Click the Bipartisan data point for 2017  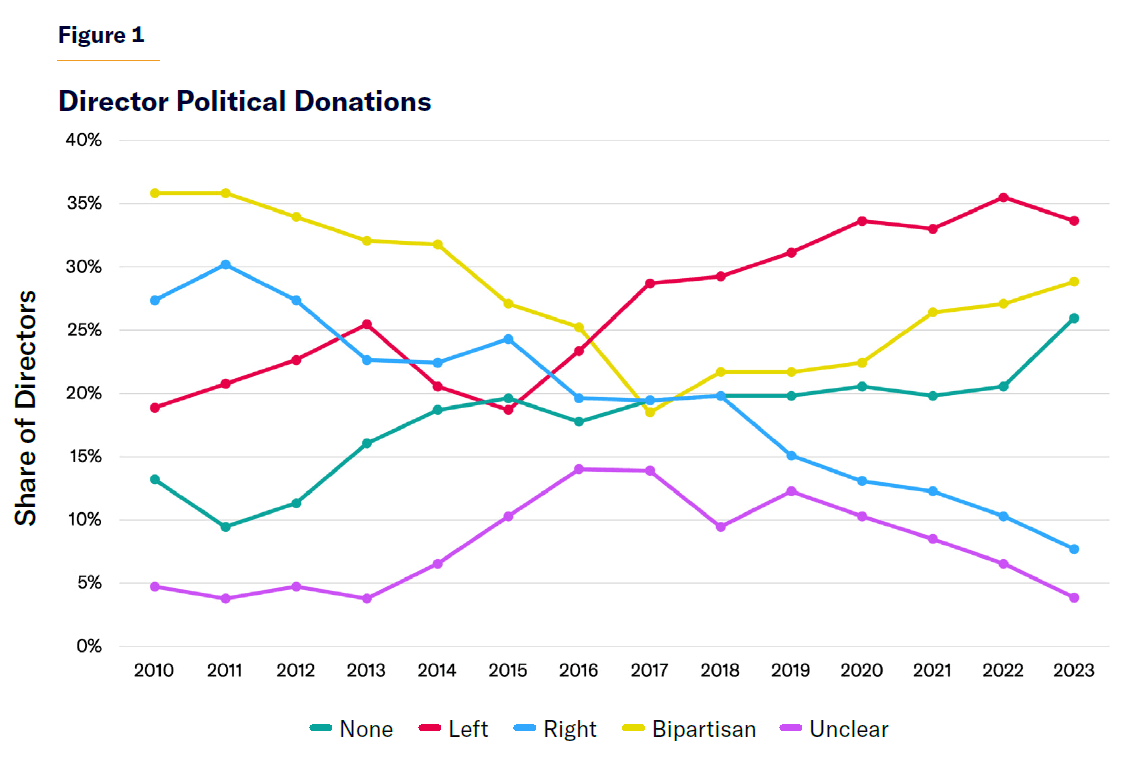650,412
